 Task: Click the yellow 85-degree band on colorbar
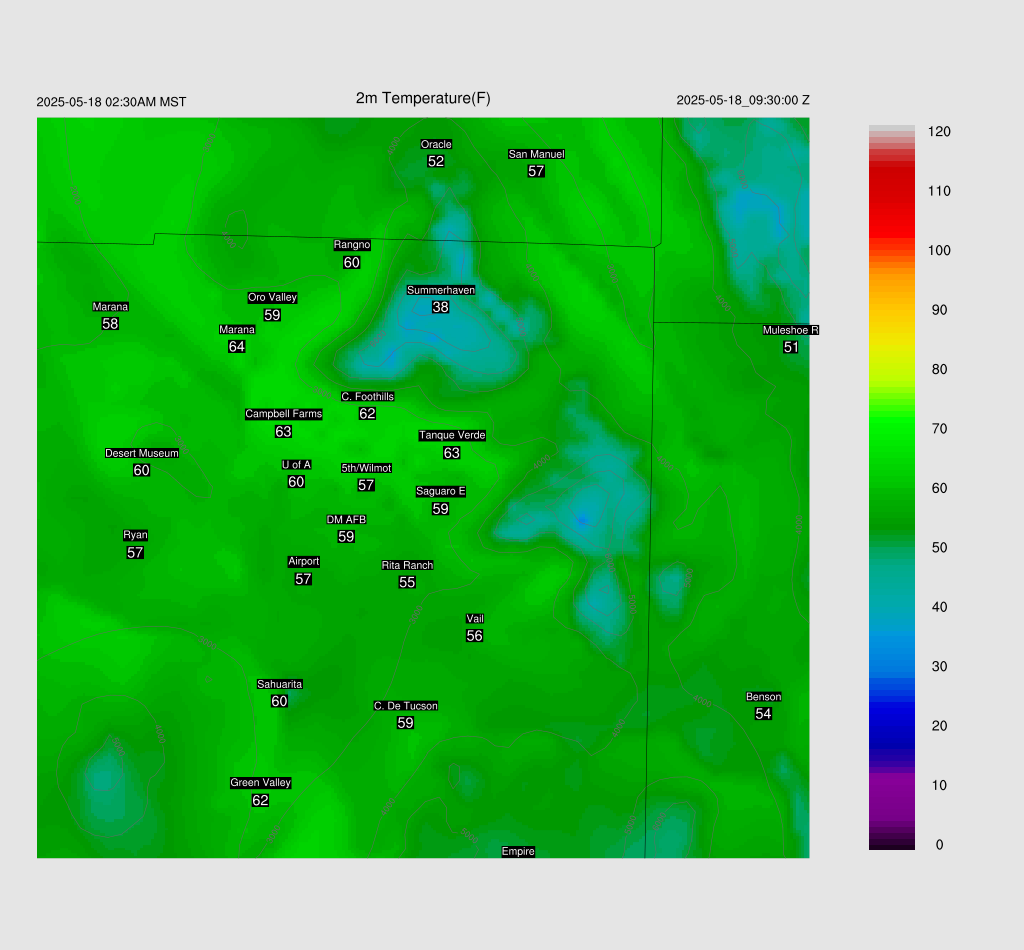[x=891, y=340]
